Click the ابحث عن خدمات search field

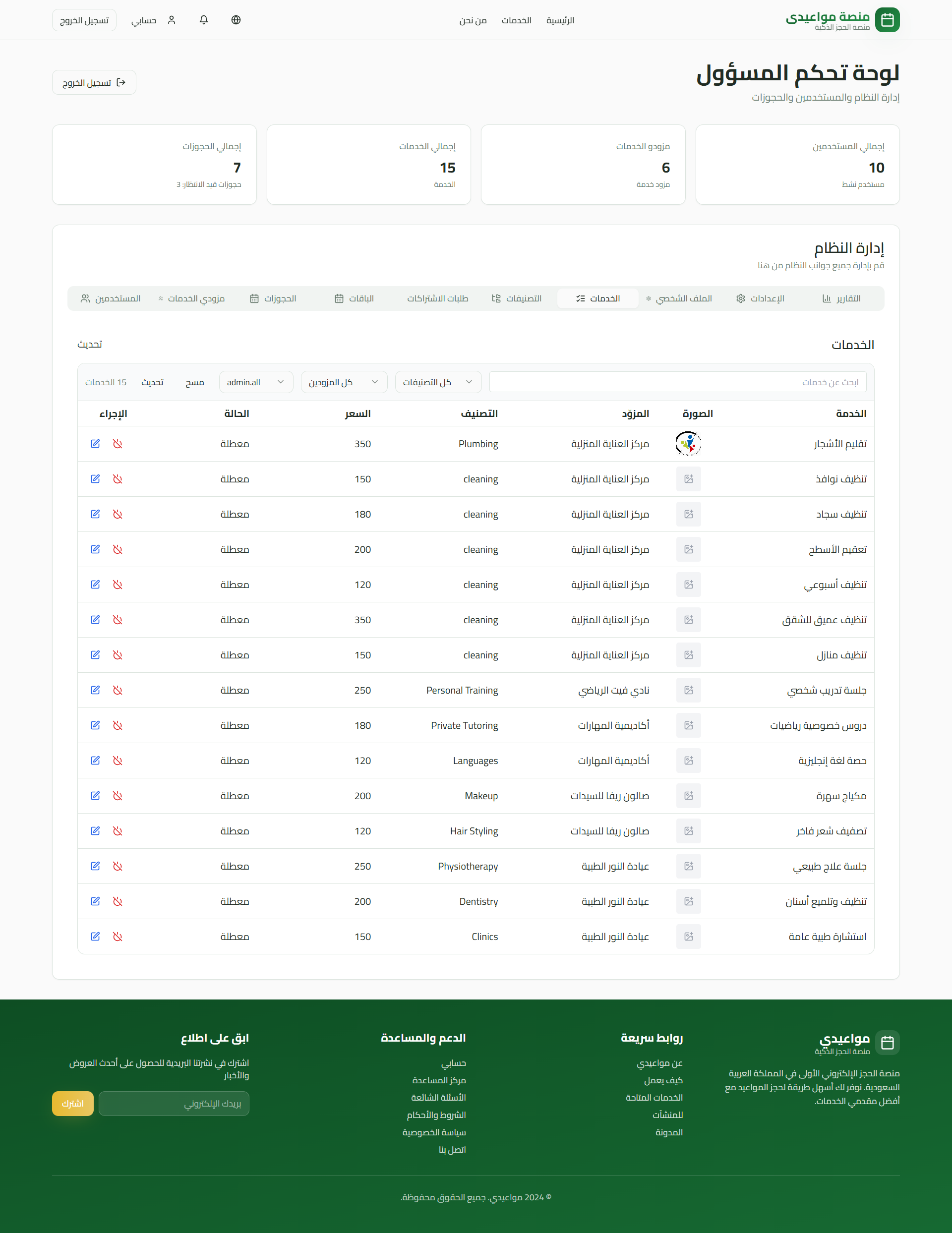click(677, 382)
